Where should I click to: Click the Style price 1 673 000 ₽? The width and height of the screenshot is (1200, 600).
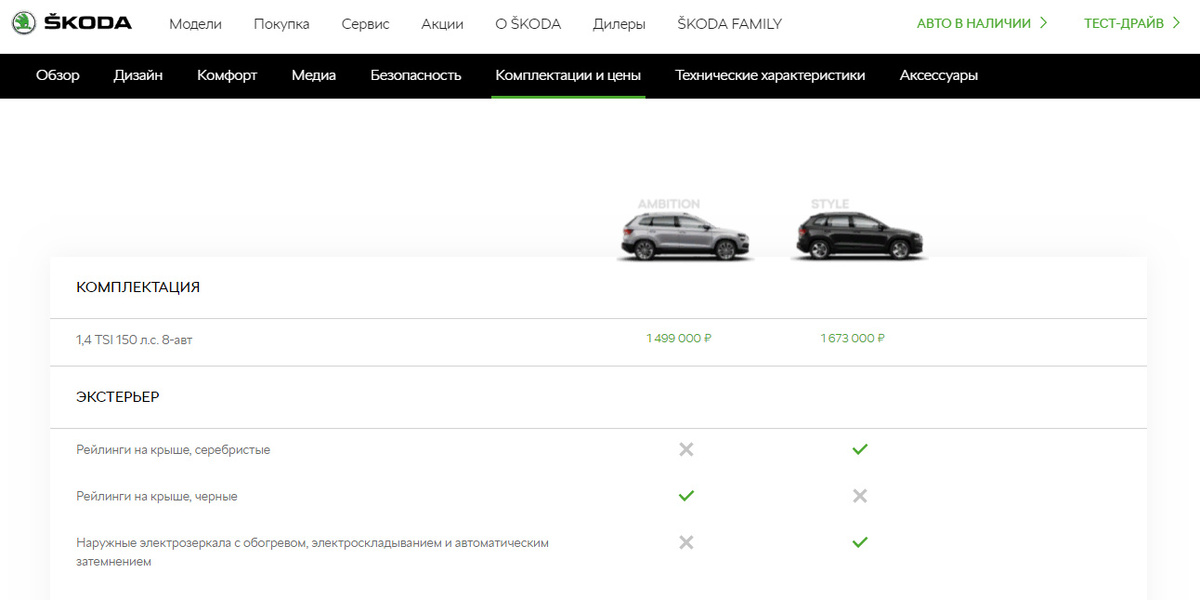pyautogui.click(x=853, y=338)
